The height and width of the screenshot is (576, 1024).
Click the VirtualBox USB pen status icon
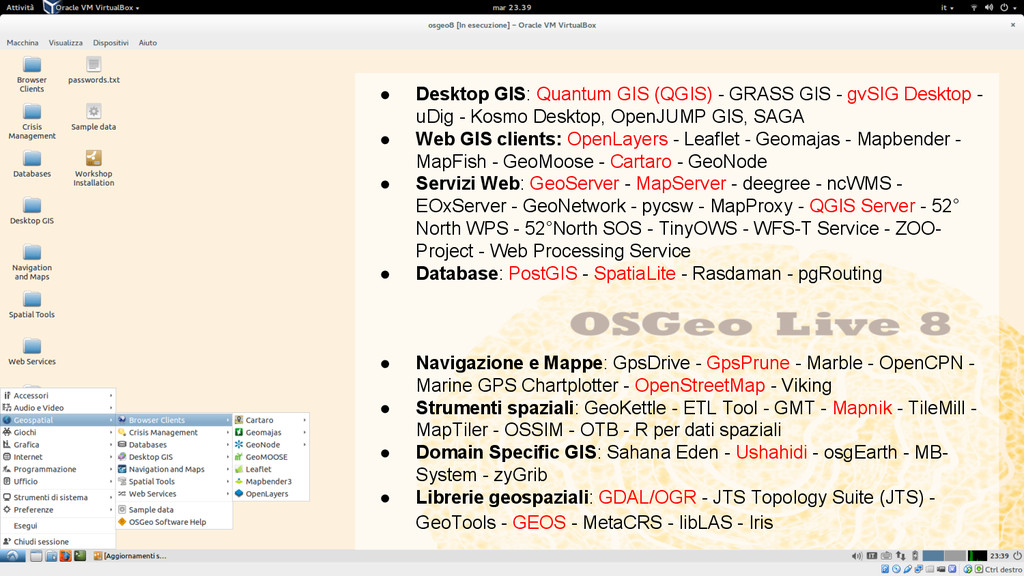click(907, 569)
